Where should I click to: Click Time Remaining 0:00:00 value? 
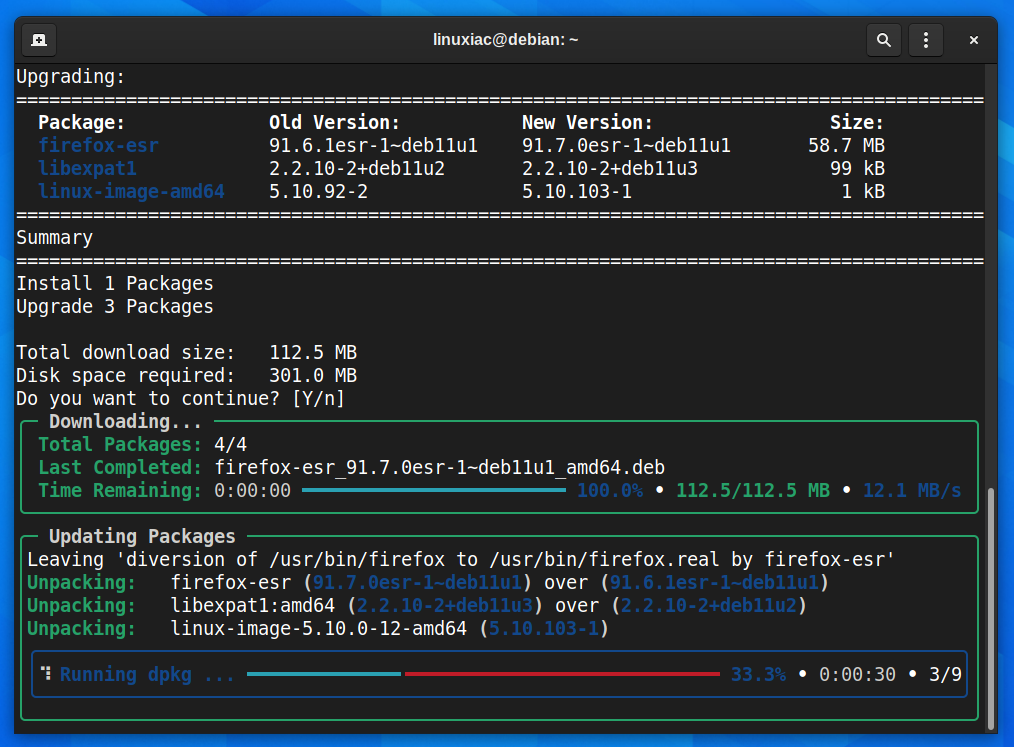point(252,490)
